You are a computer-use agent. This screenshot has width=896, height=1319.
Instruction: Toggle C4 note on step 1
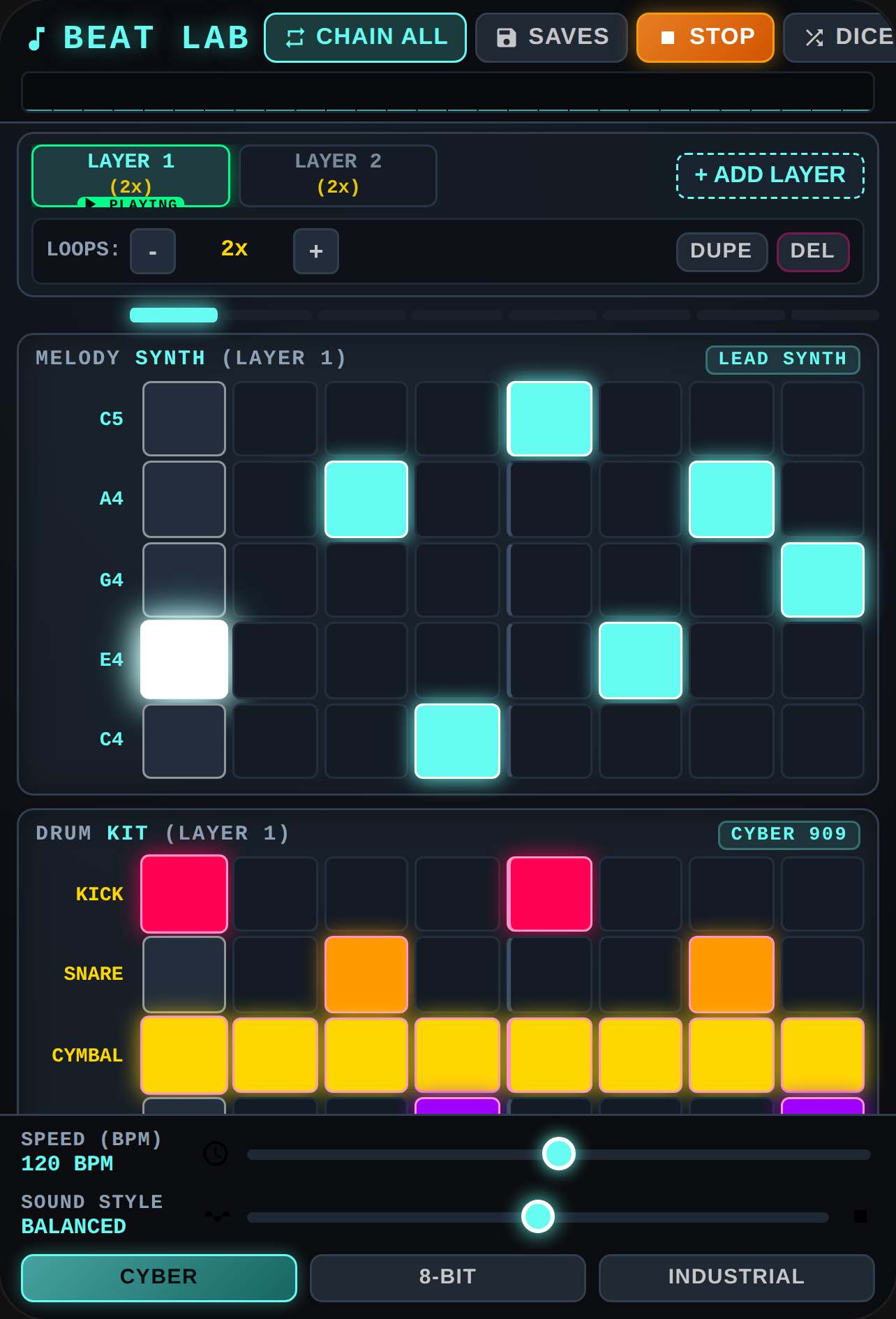pos(184,741)
